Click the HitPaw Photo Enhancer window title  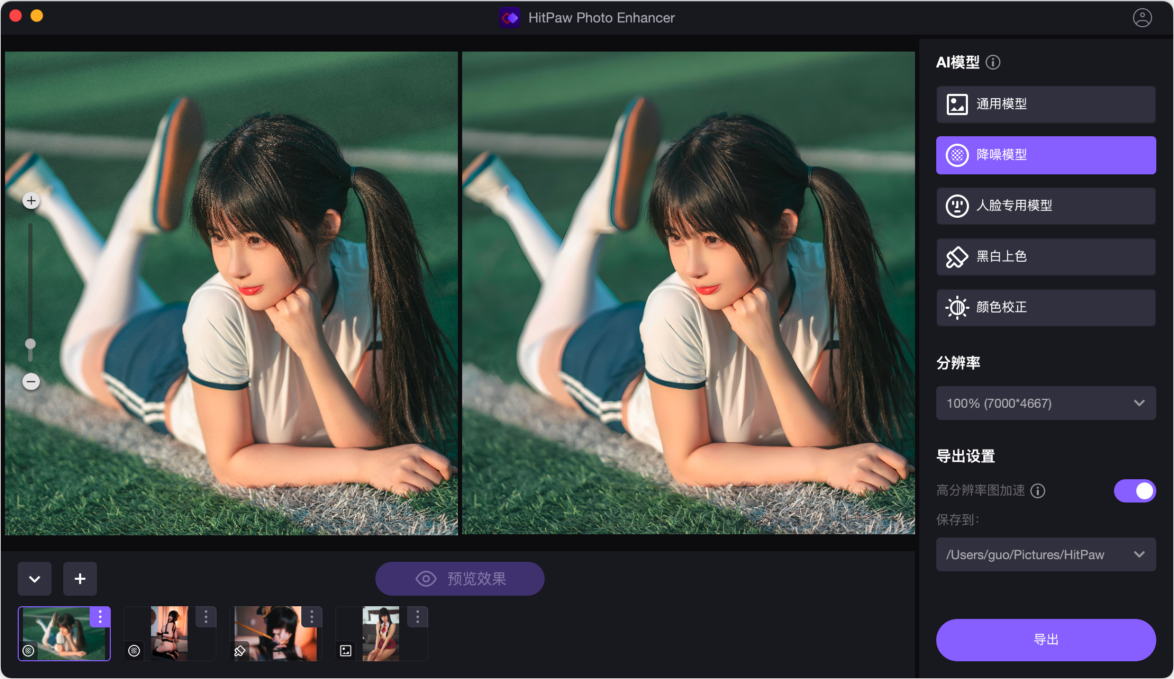click(x=601, y=18)
